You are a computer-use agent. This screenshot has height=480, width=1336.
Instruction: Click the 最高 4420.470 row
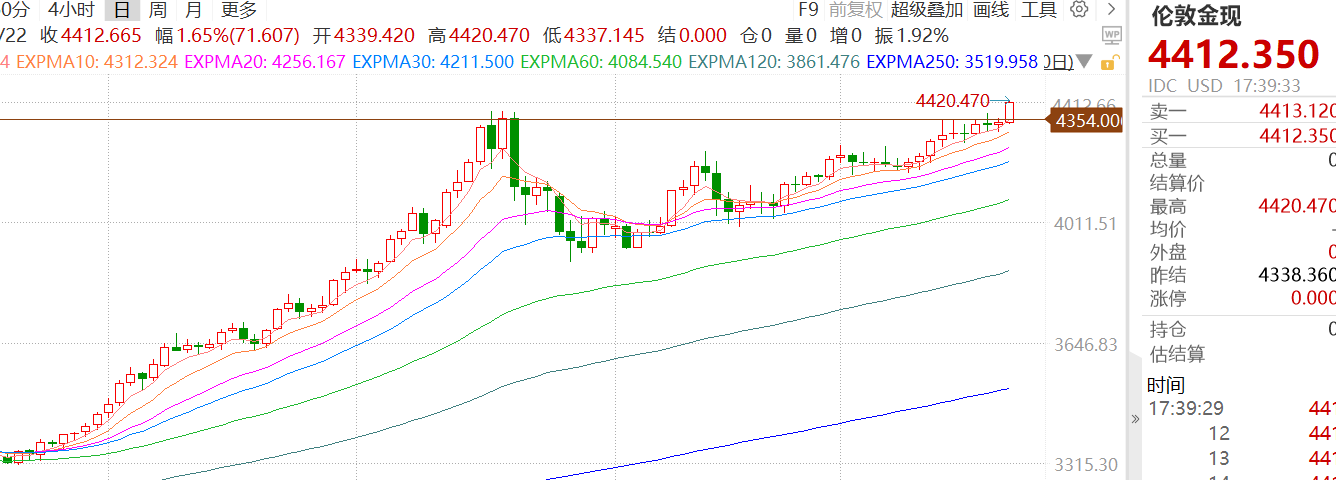(x=1240, y=206)
